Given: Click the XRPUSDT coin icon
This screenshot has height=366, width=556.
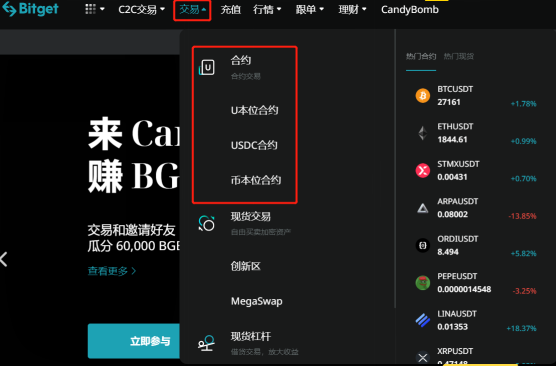Looking at the screenshot, I should pos(423,357).
